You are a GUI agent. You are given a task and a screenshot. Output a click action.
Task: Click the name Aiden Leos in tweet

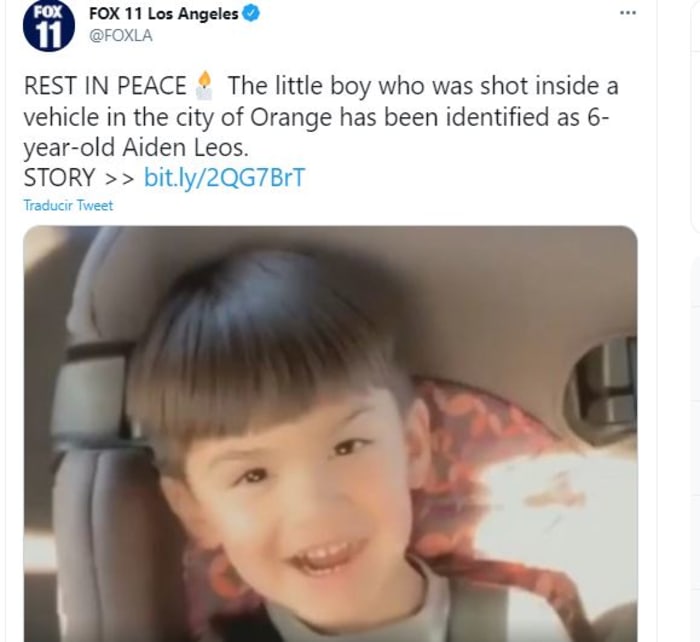click(x=185, y=147)
